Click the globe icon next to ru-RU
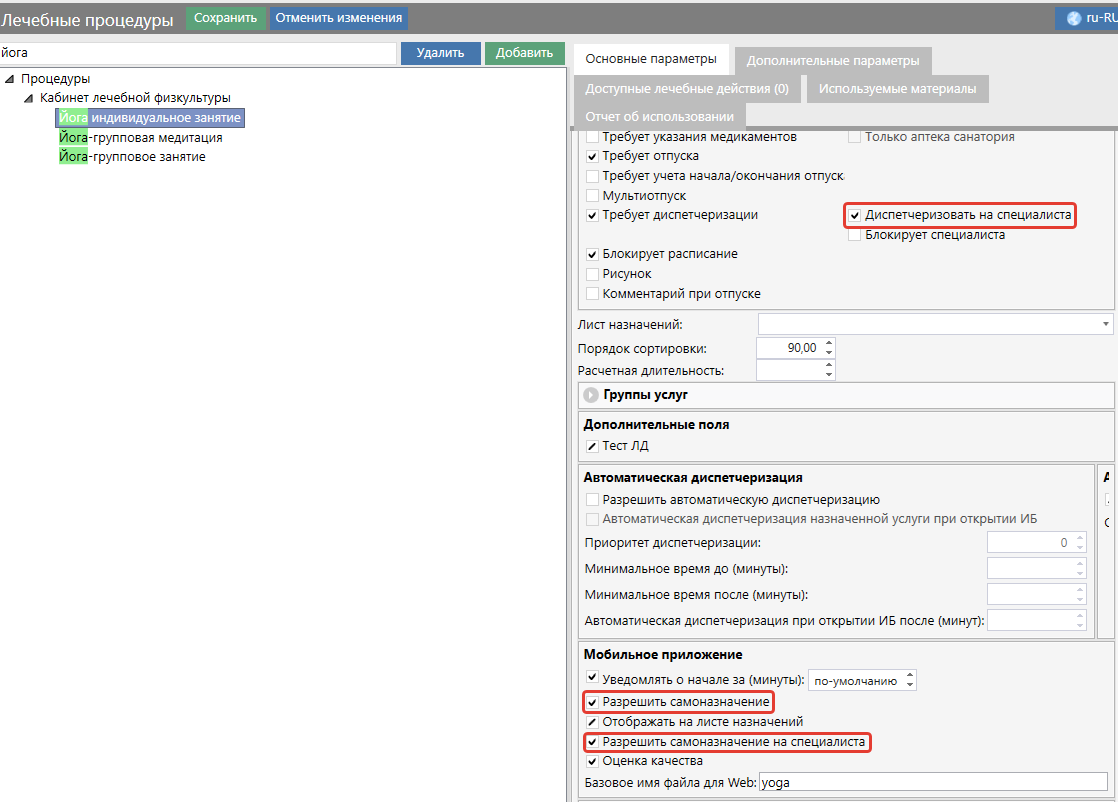1118x802 pixels. pos(1074,18)
